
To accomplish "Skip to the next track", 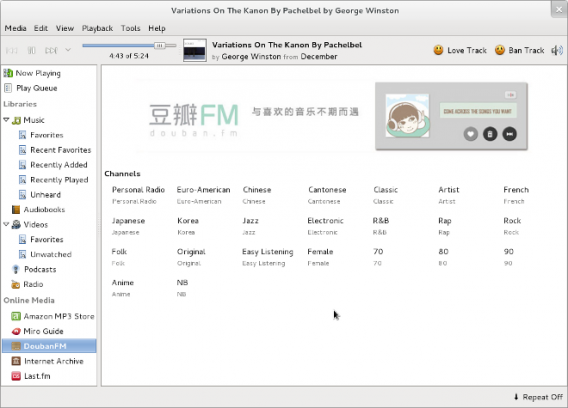I will [x=51, y=50].
